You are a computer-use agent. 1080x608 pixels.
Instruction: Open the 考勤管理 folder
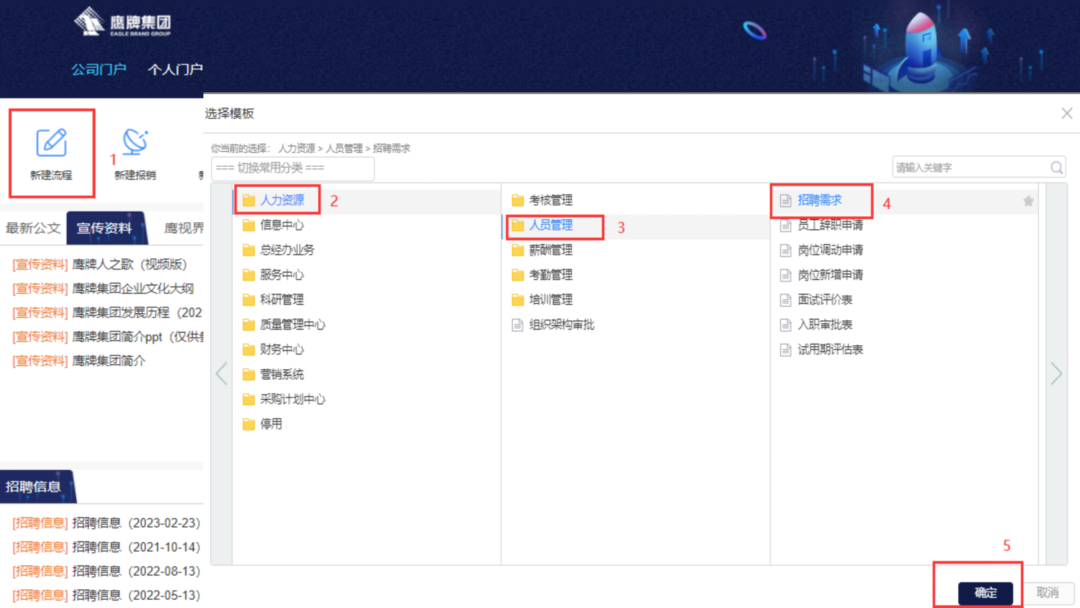(542, 275)
